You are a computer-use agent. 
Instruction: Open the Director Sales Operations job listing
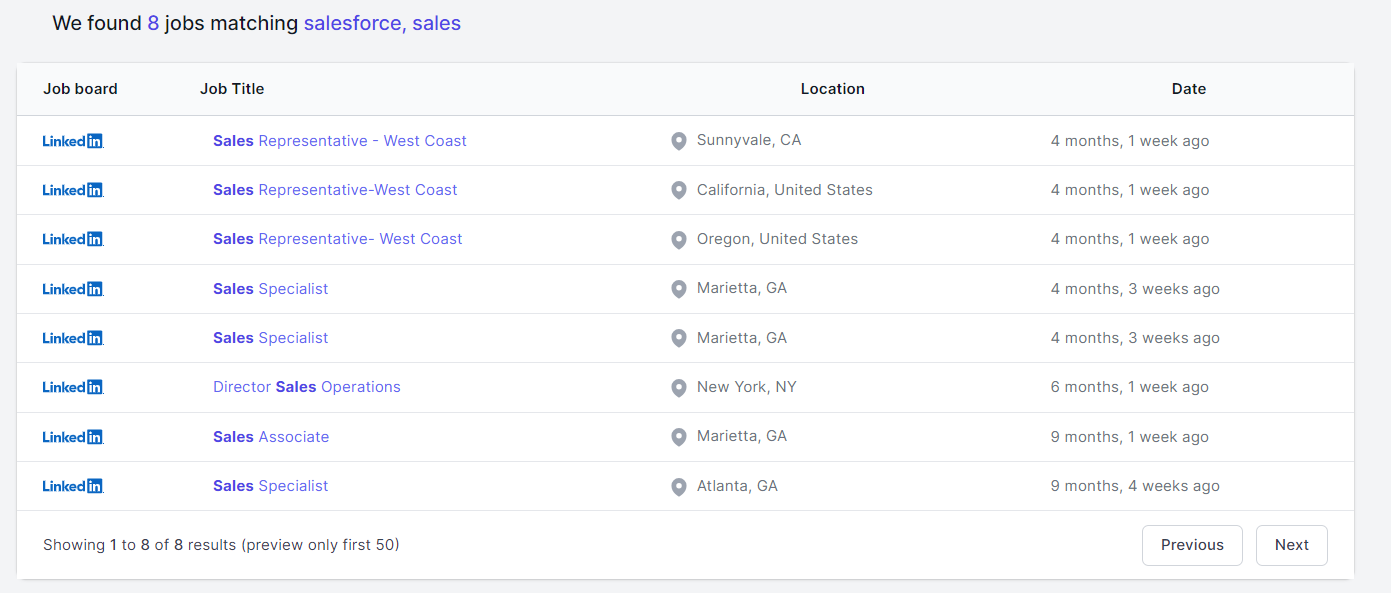click(x=306, y=387)
